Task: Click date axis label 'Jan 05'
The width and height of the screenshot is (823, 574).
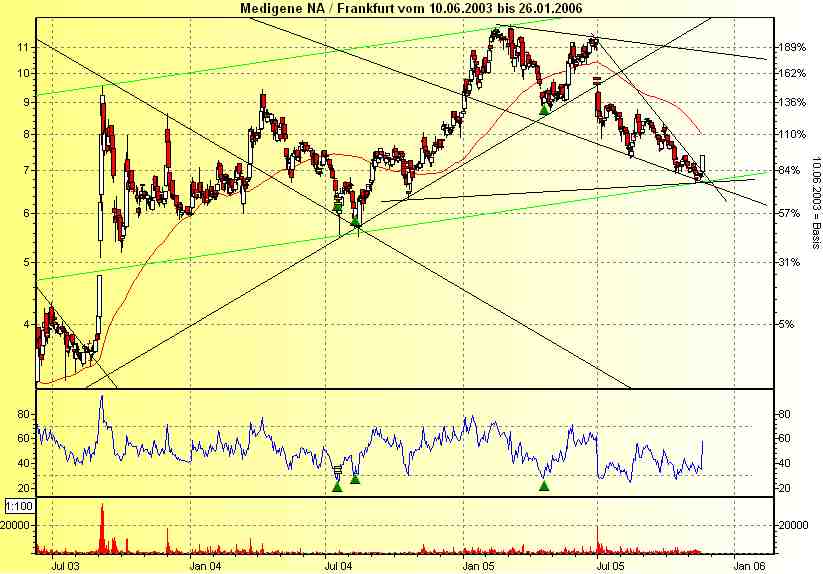Action: [479, 566]
